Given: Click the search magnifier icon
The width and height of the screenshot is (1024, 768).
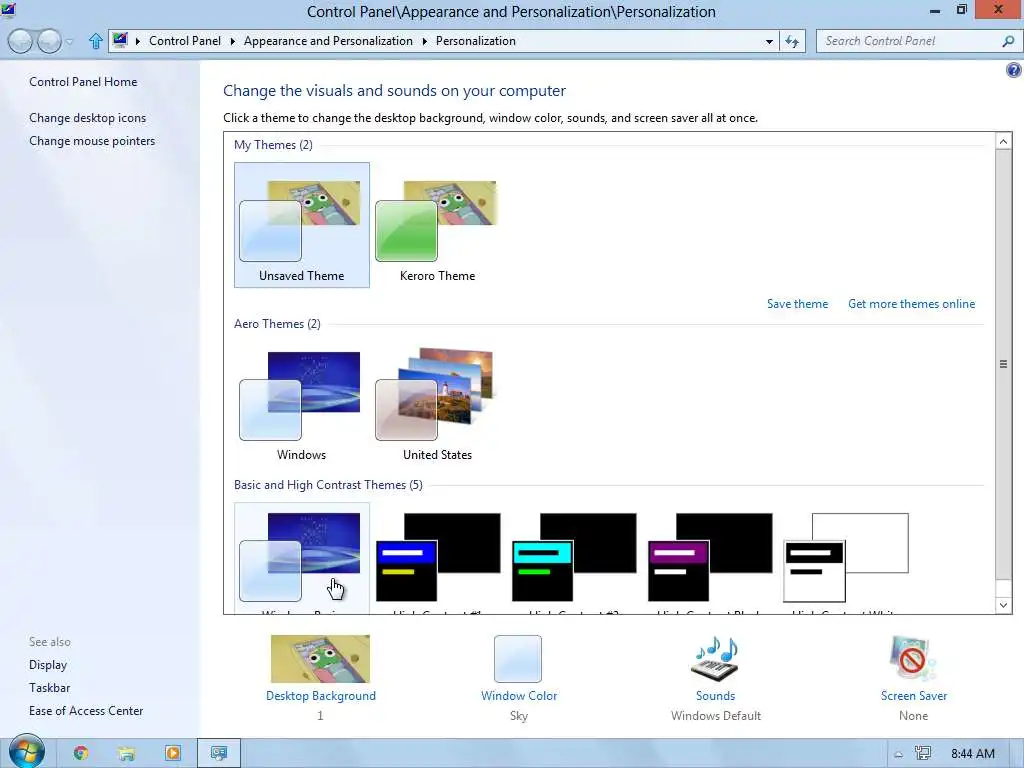Looking at the screenshot, I should [1008, 41].
